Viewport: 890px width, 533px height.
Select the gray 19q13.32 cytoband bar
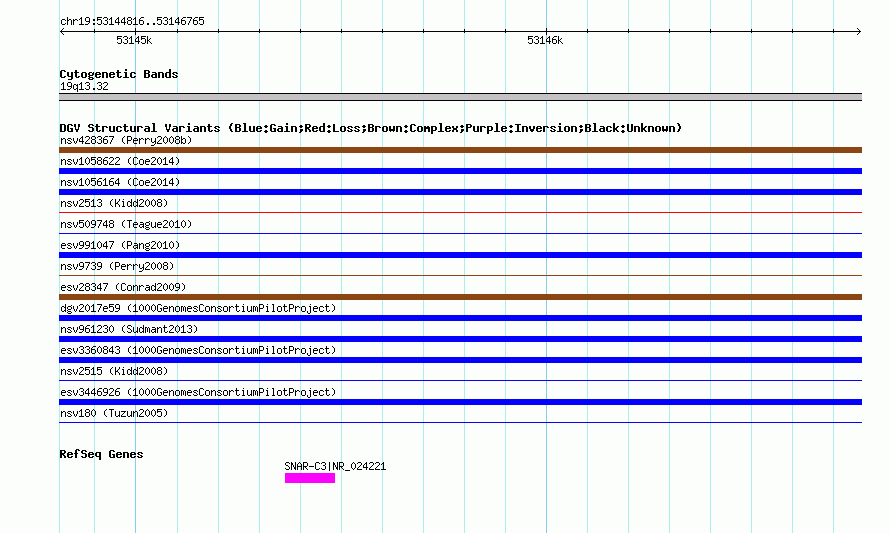pos(460,97)
